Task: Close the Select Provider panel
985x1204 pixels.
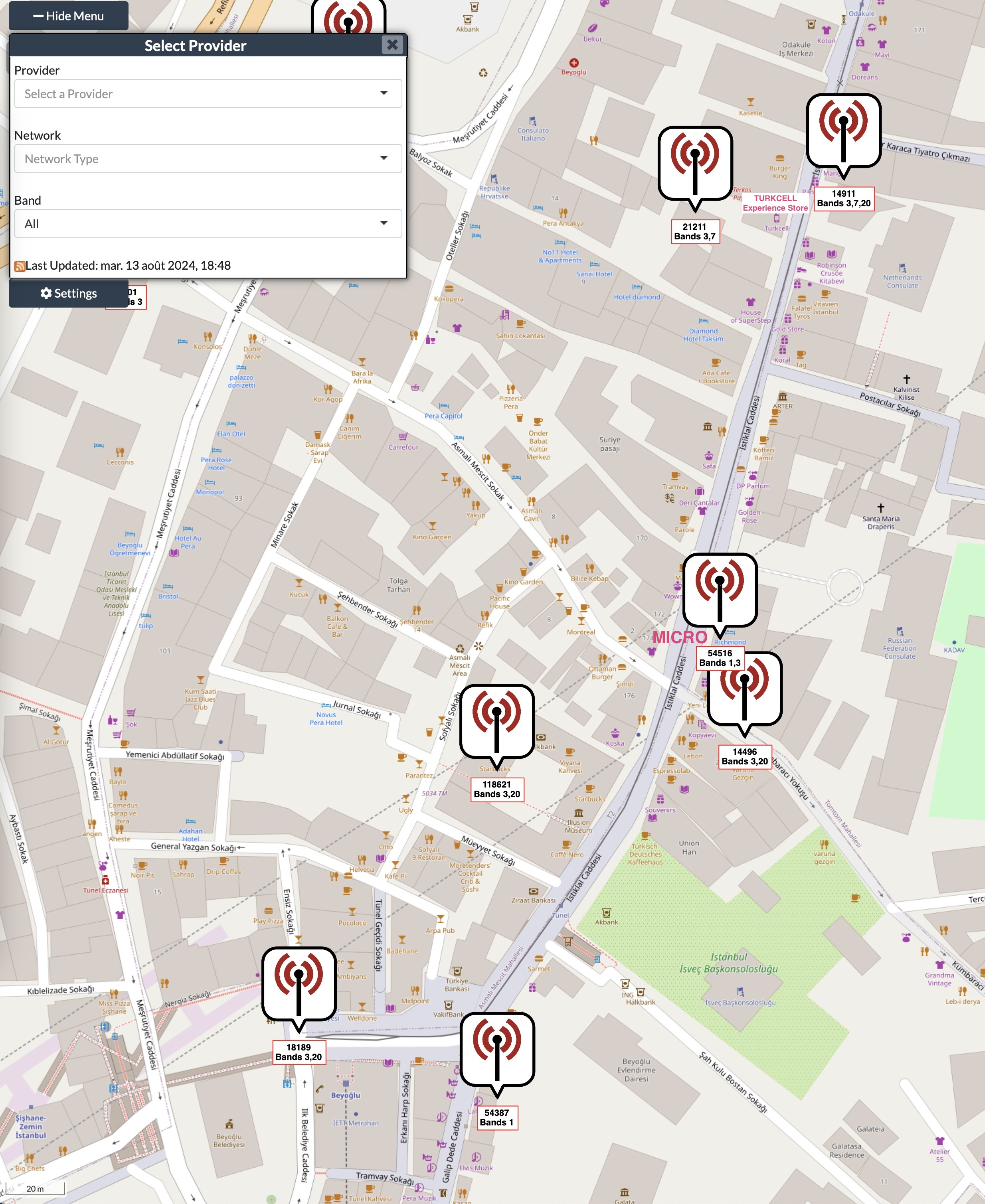Action: 392,45
